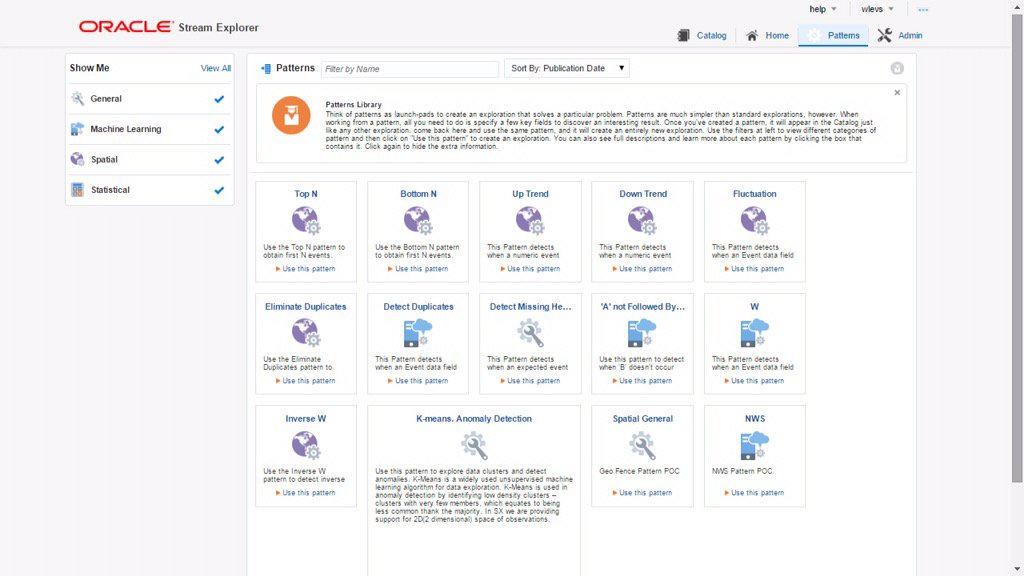This screenshot has height=576, width=1024.
Task: Open the help dropdown menu
Action: coord(823,9)
